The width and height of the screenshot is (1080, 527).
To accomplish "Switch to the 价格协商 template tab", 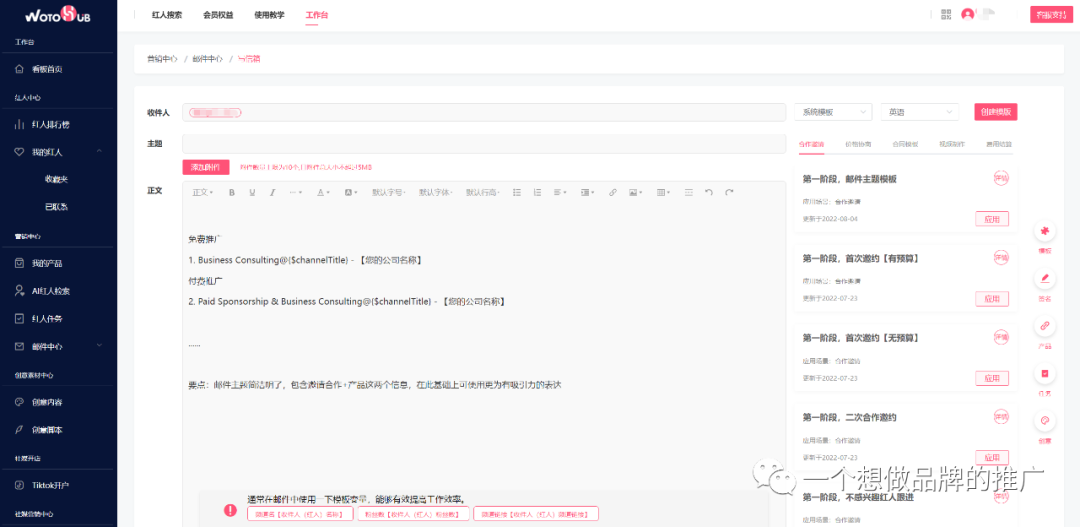I will [858, 145].
